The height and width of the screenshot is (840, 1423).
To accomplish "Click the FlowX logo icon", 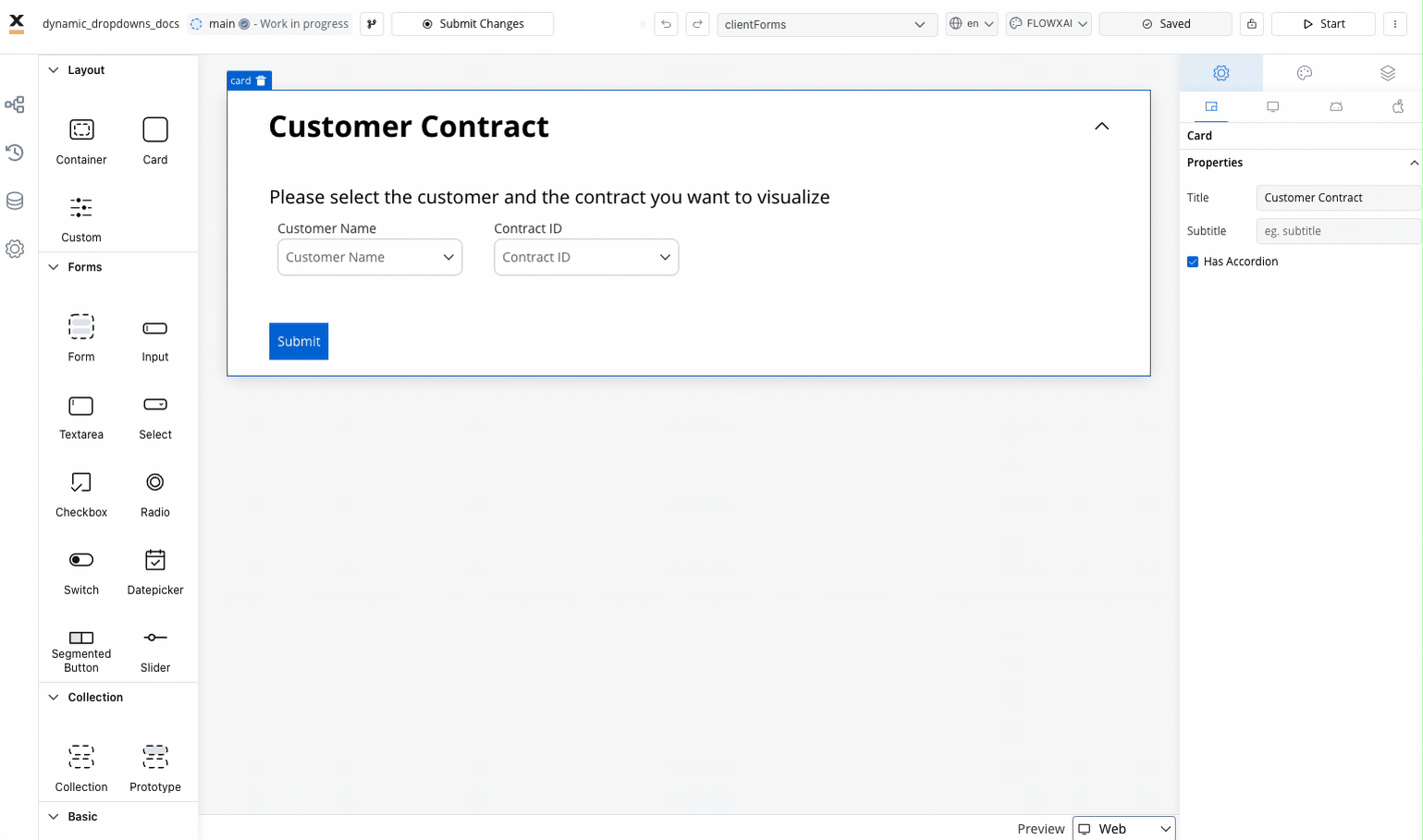I will (x=17, y=24).
